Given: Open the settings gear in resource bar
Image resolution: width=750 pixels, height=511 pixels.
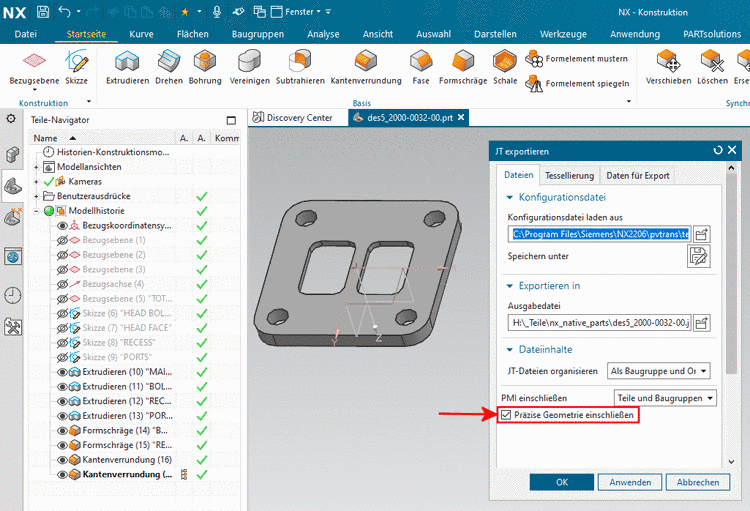Looking at the screenshot, I should [x=11, y=119].
